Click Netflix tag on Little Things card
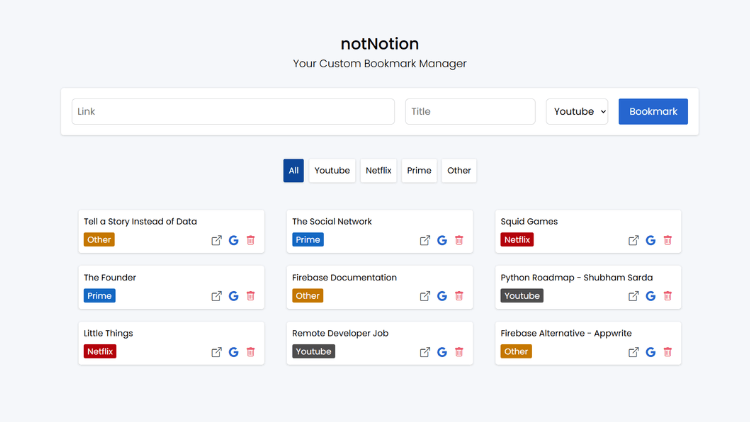750x422 pixels. pos(100,351)
